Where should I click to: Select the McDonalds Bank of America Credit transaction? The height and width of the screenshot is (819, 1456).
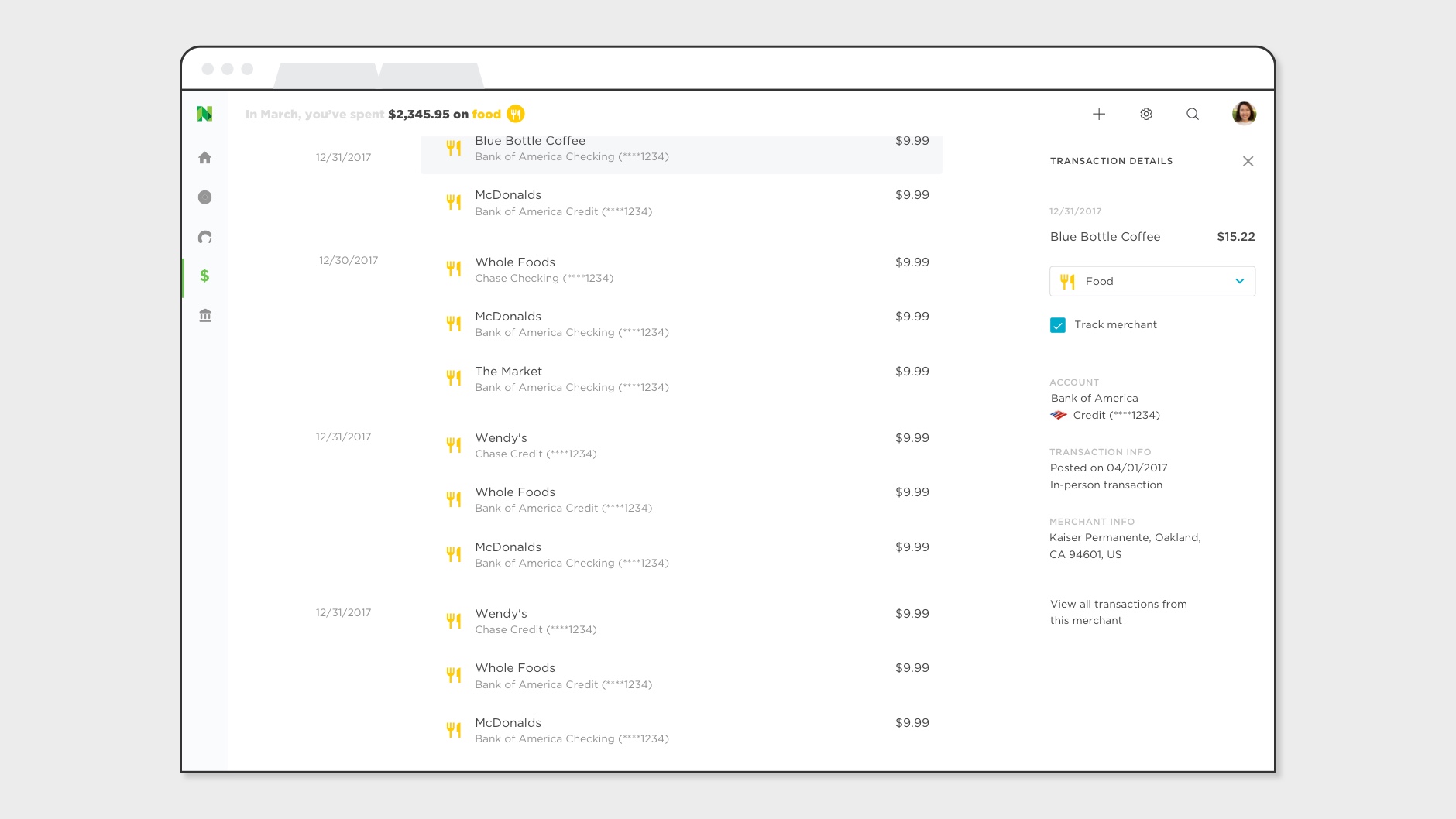(x=682, y=203)
